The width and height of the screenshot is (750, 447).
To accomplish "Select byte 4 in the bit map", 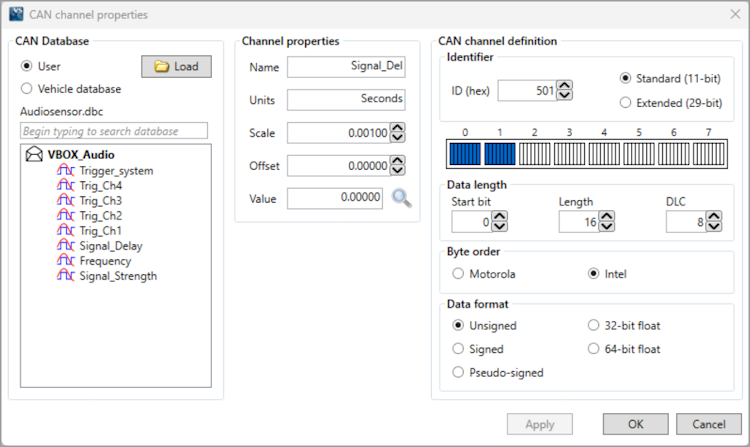I will (604, 154).
